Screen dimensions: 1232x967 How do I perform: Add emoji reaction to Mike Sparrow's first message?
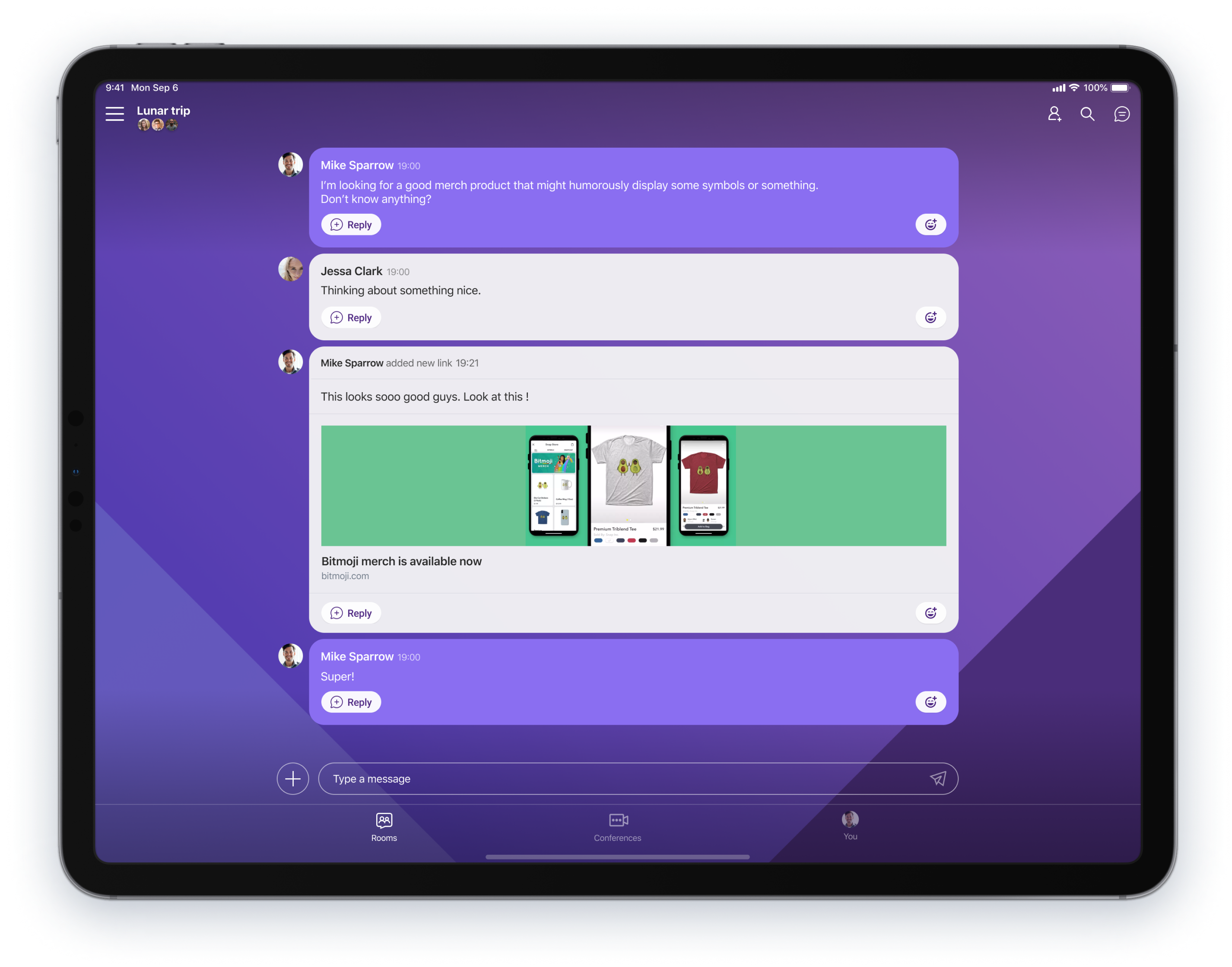click(x=930, y=224)
